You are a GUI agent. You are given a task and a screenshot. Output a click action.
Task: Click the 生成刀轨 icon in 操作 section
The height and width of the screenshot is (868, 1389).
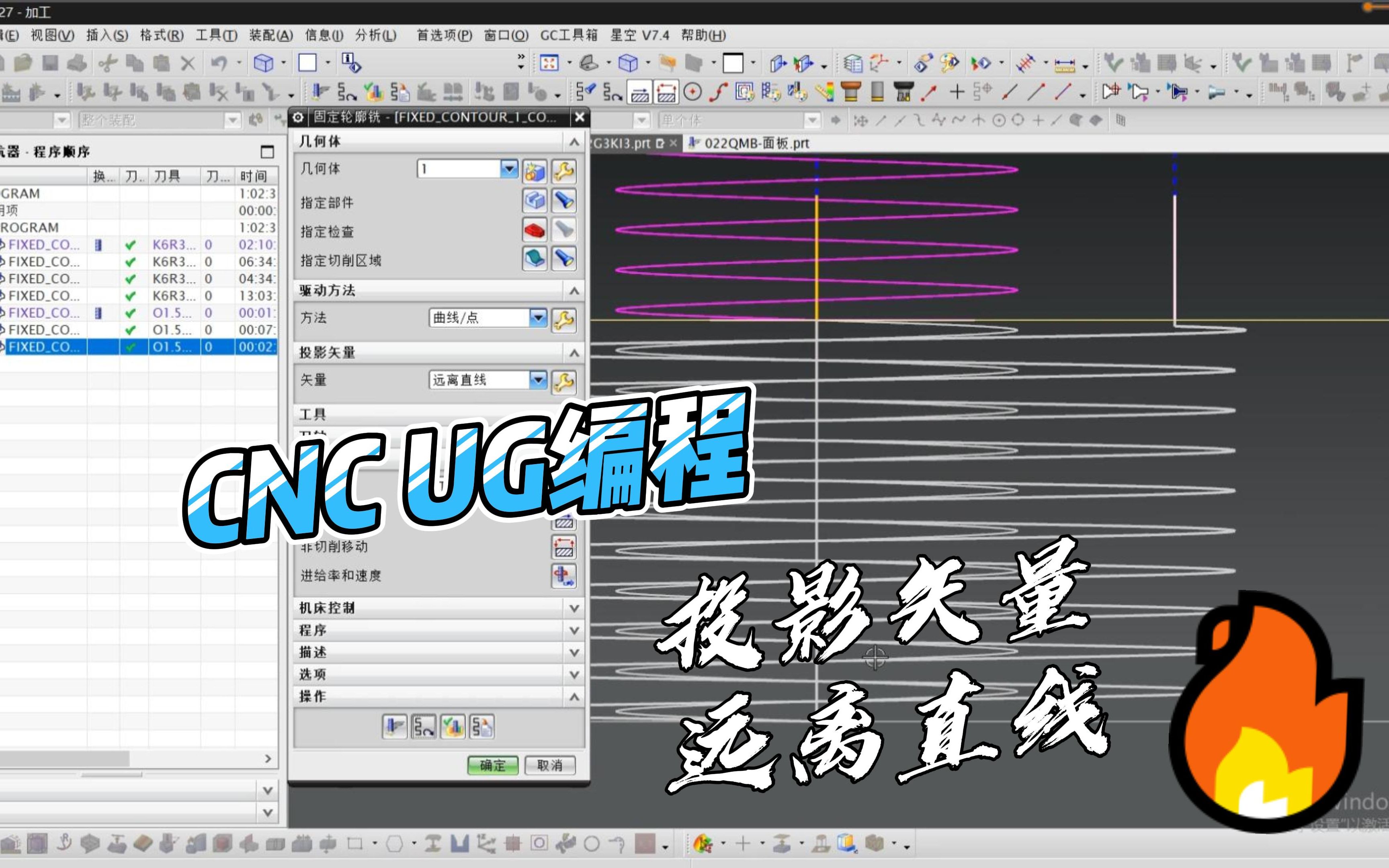(395, 726)
